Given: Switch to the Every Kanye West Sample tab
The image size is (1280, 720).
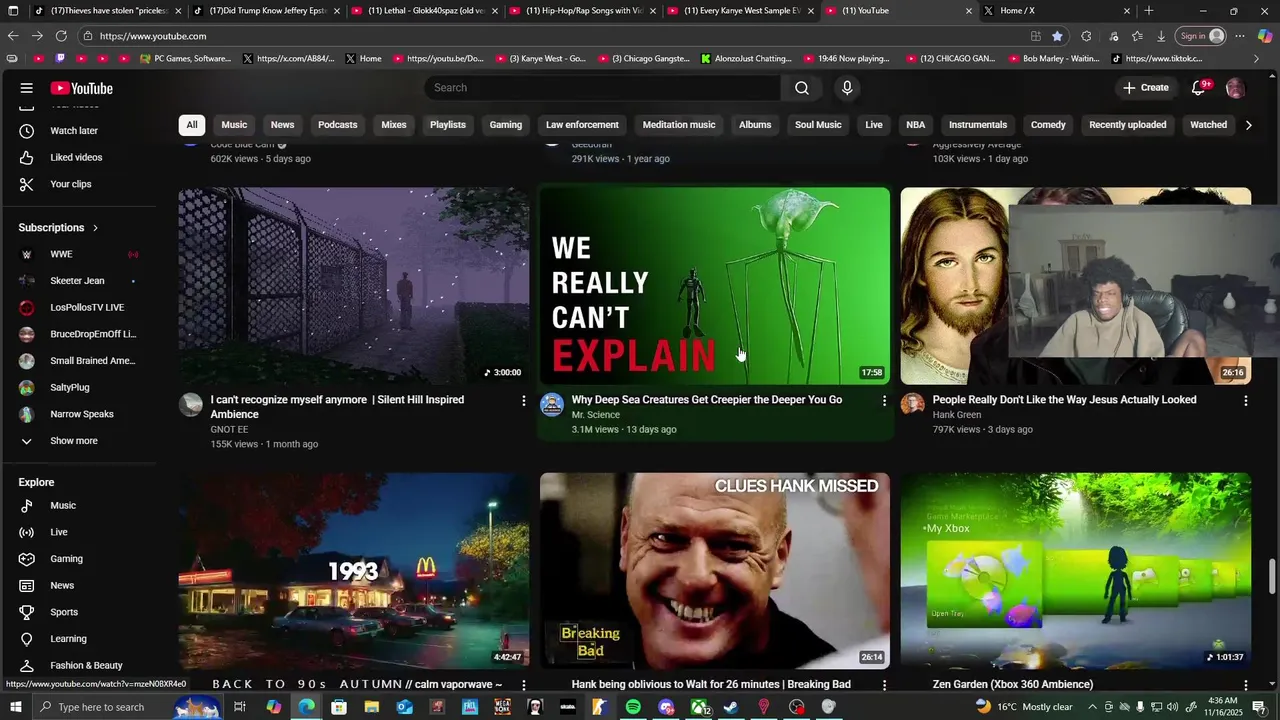Looking at the screenshot, I should tap(741, 11).
